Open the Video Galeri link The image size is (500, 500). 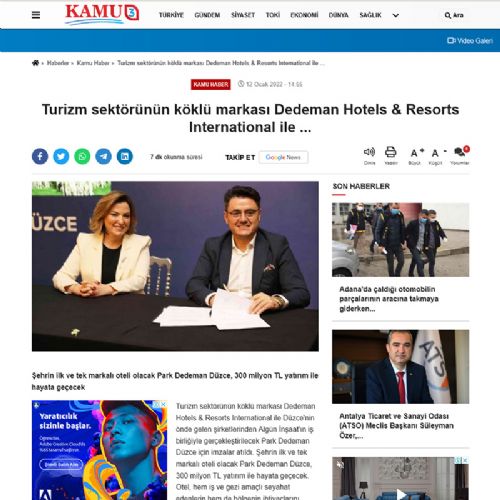(x=470, y=41)
